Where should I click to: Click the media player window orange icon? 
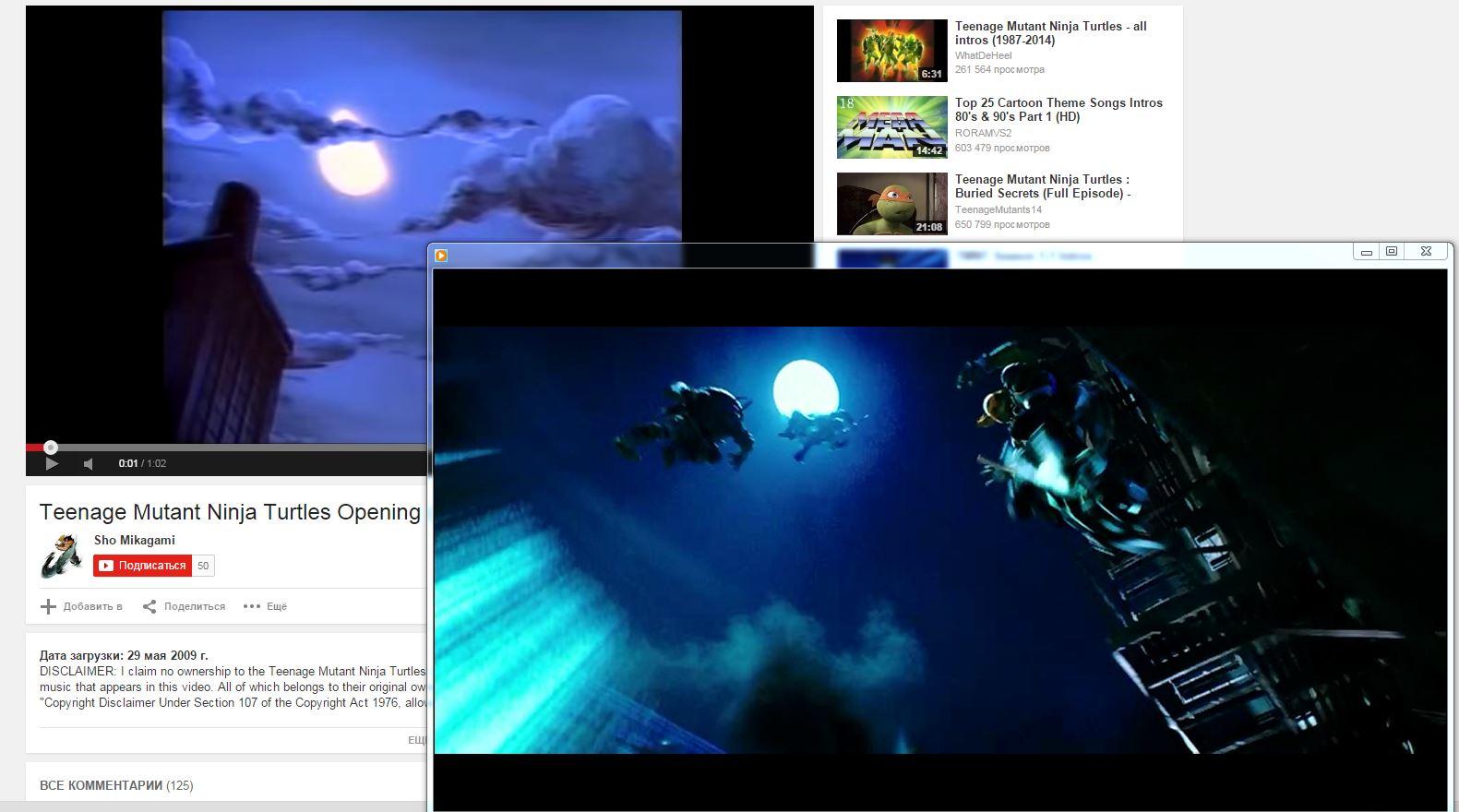(441, 256)
